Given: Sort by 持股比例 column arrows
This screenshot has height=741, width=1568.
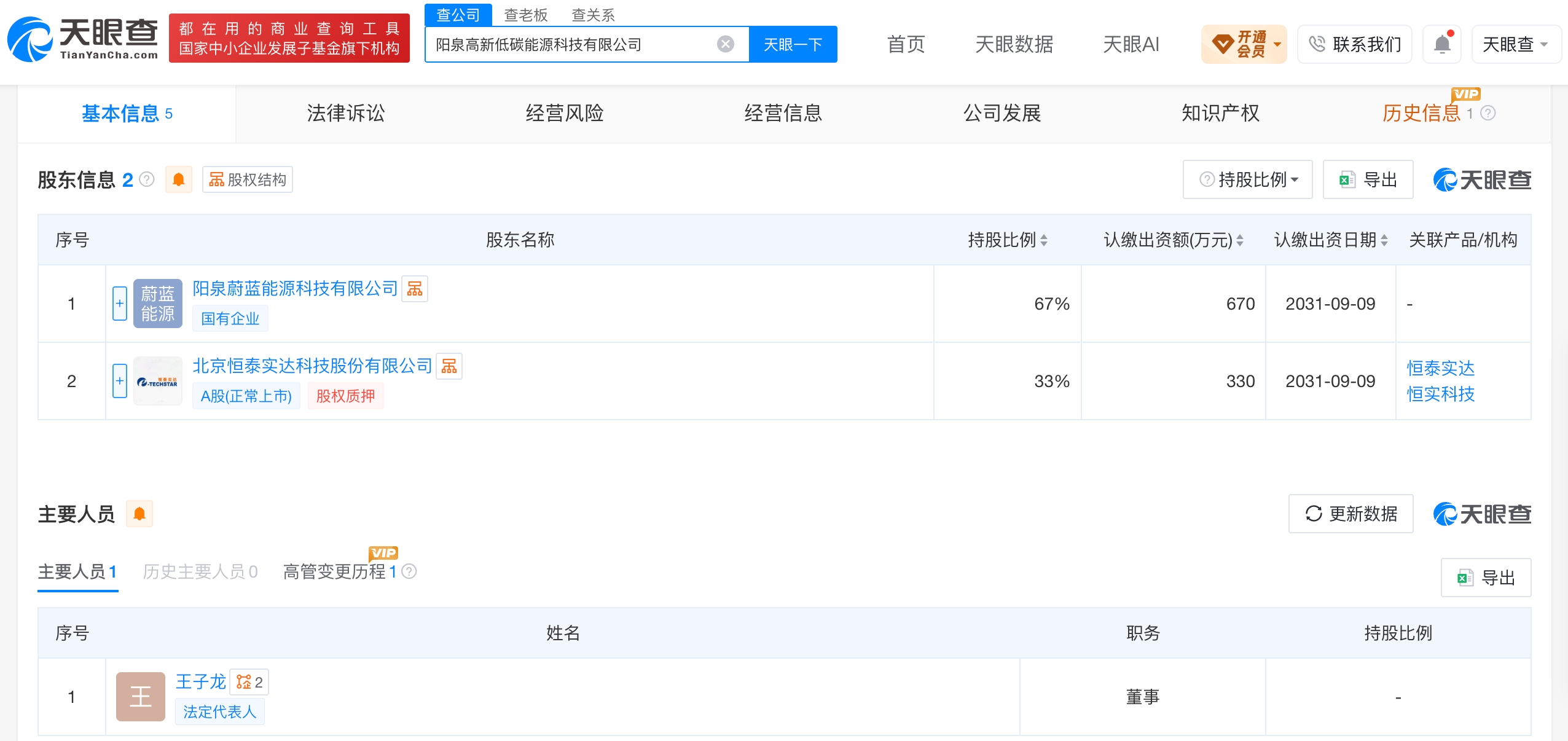Looking at the screenshot, I should click(x=1044, y=240).
